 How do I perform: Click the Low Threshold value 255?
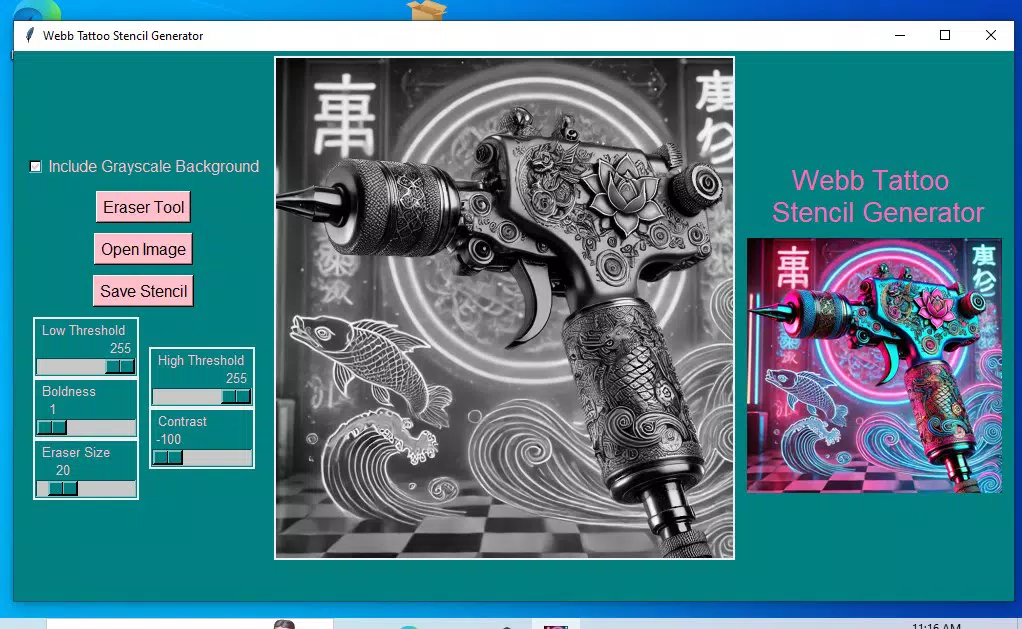click(x=120, y=348)
